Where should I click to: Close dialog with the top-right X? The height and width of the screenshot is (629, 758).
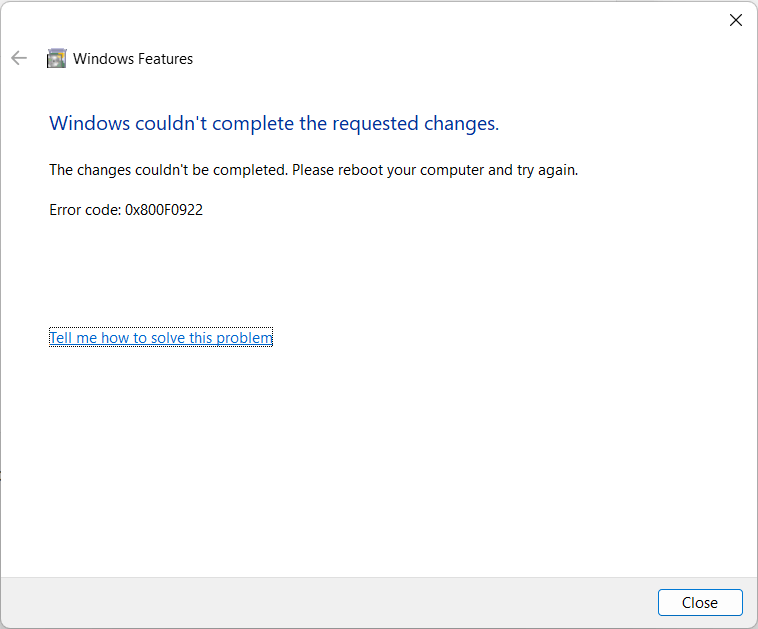coord(736,20)
